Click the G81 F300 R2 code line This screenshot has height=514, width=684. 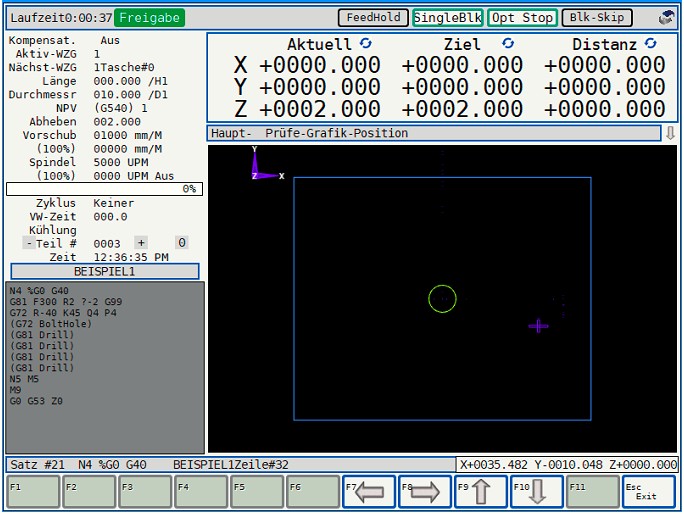click(66, 302)
